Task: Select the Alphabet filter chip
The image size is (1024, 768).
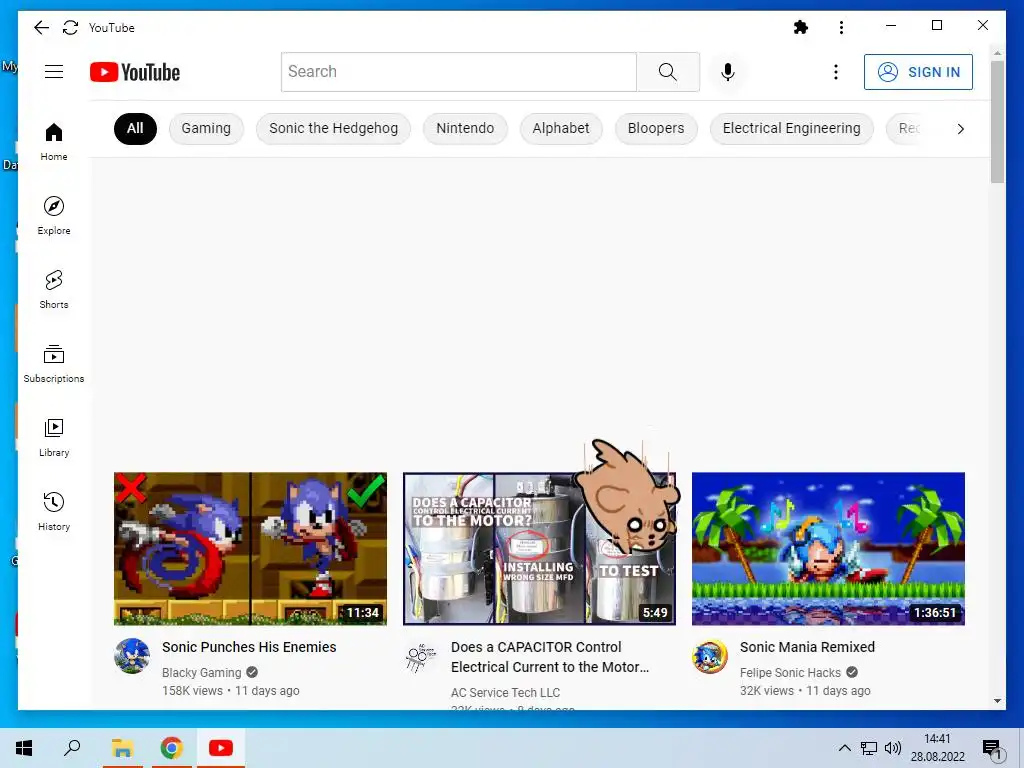Action: [561, 129]
